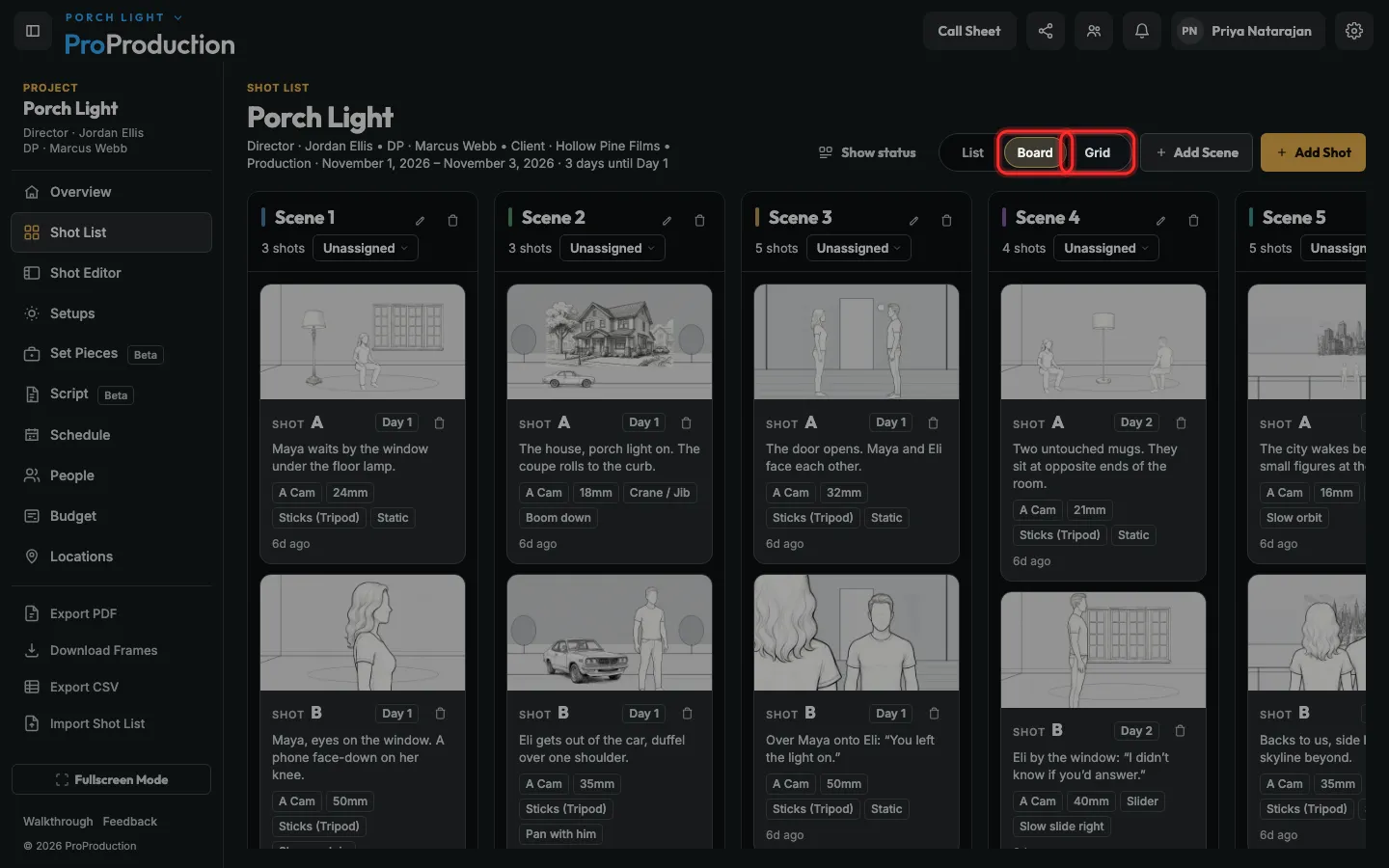Delete Scene 1 with trash icon
This screenshot has width=1389, height=868.
[x=453, y=221]
